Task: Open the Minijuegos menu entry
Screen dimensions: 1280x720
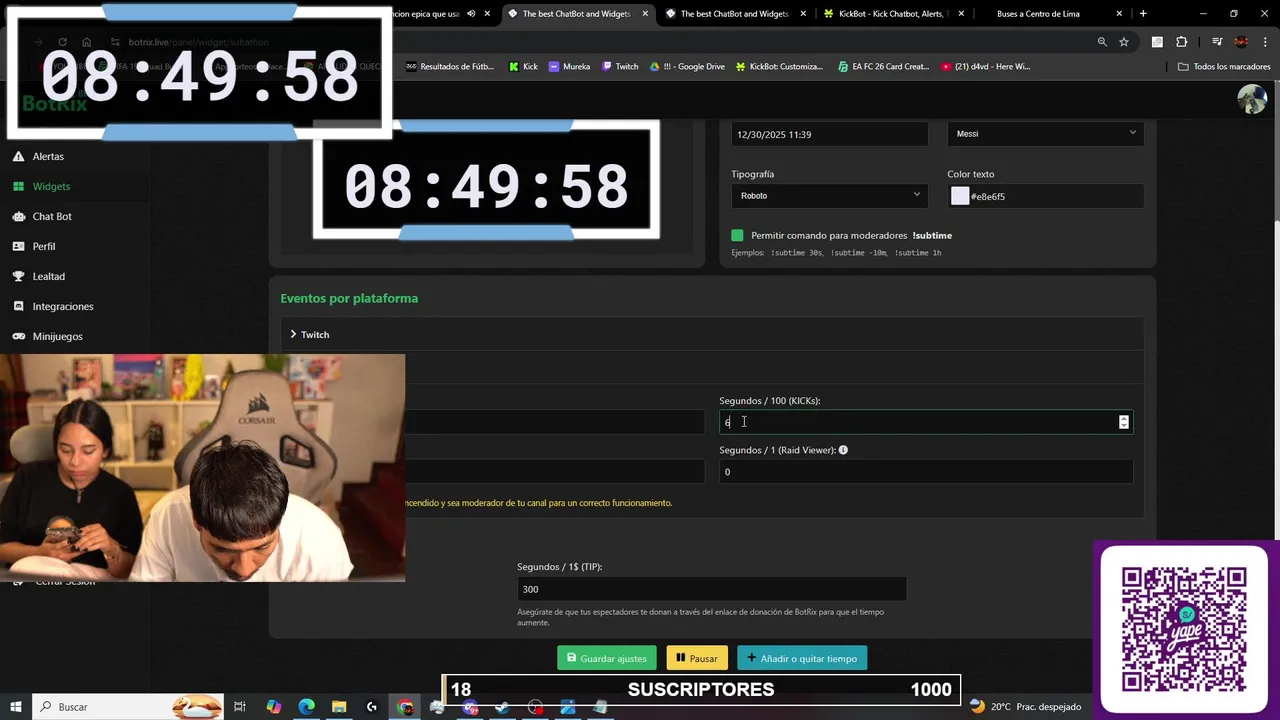Action: [57, 336]
